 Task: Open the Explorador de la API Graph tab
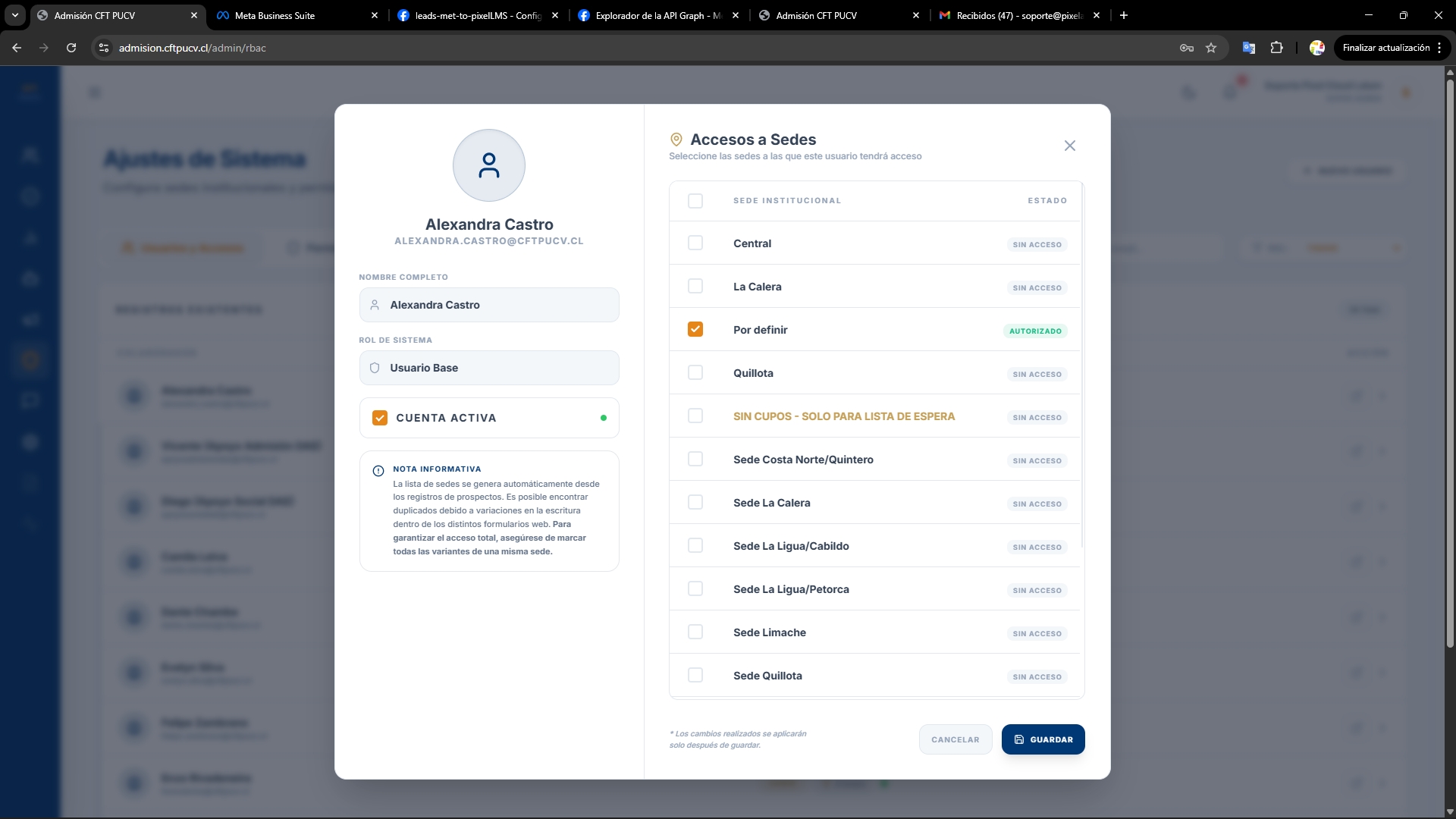coord(658,15)
